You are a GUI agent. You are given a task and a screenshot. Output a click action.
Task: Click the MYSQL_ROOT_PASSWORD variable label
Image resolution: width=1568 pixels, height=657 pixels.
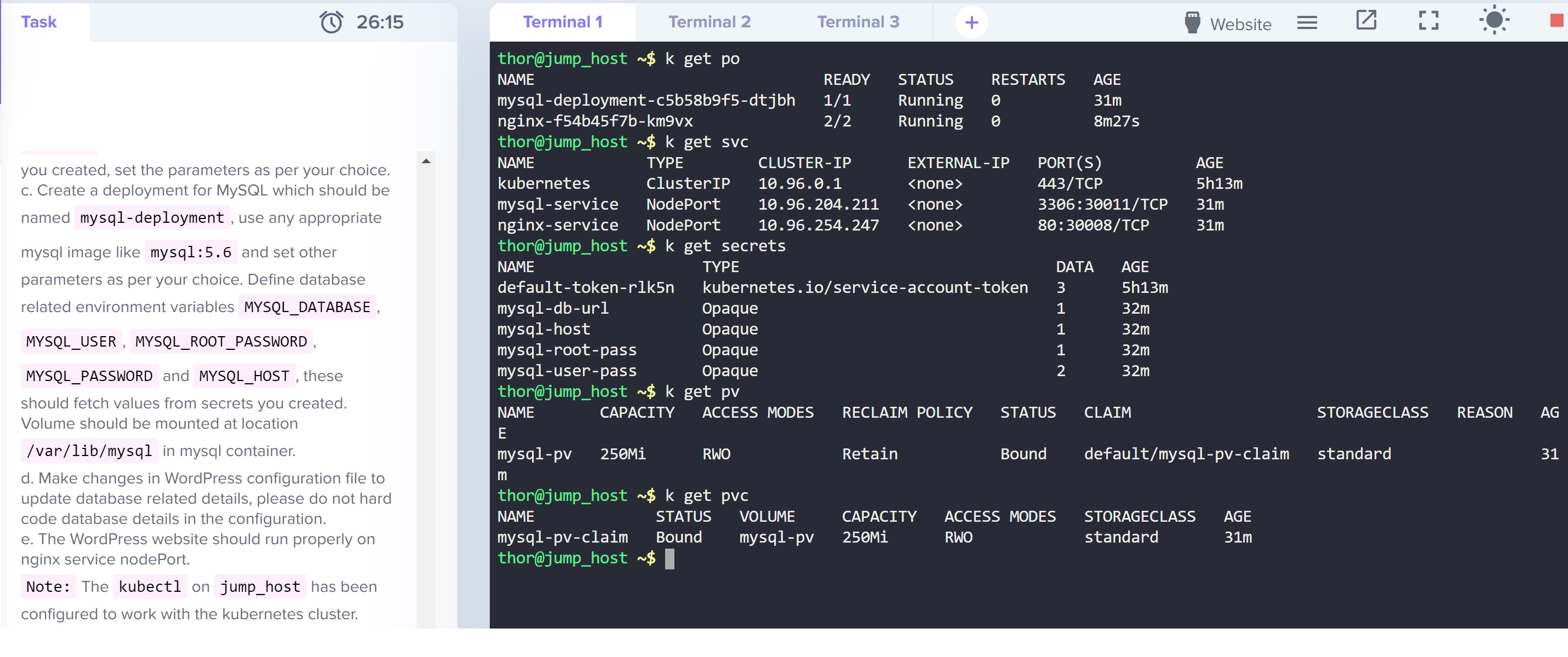221,341
